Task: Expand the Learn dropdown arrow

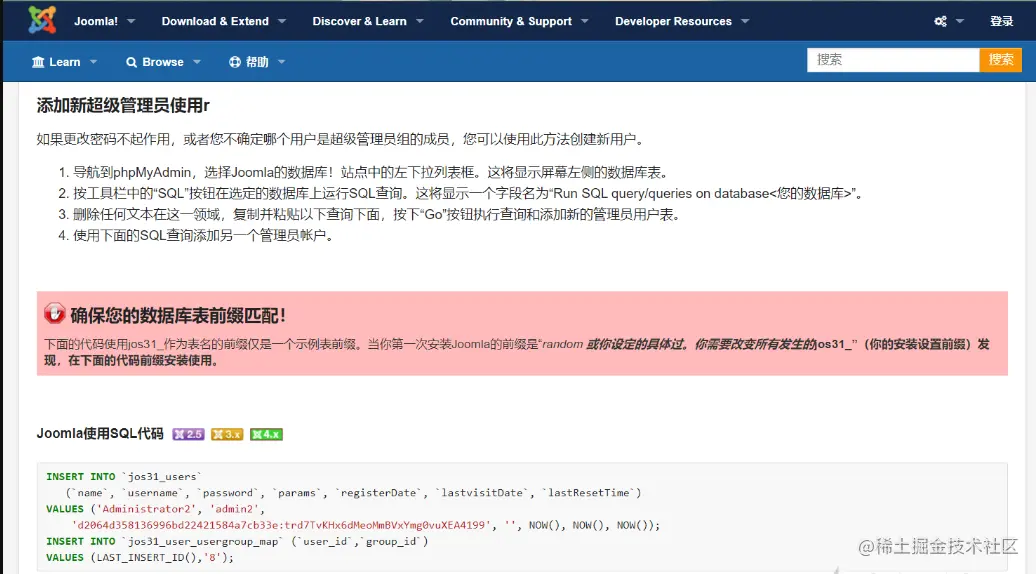Action: [93, 62]
